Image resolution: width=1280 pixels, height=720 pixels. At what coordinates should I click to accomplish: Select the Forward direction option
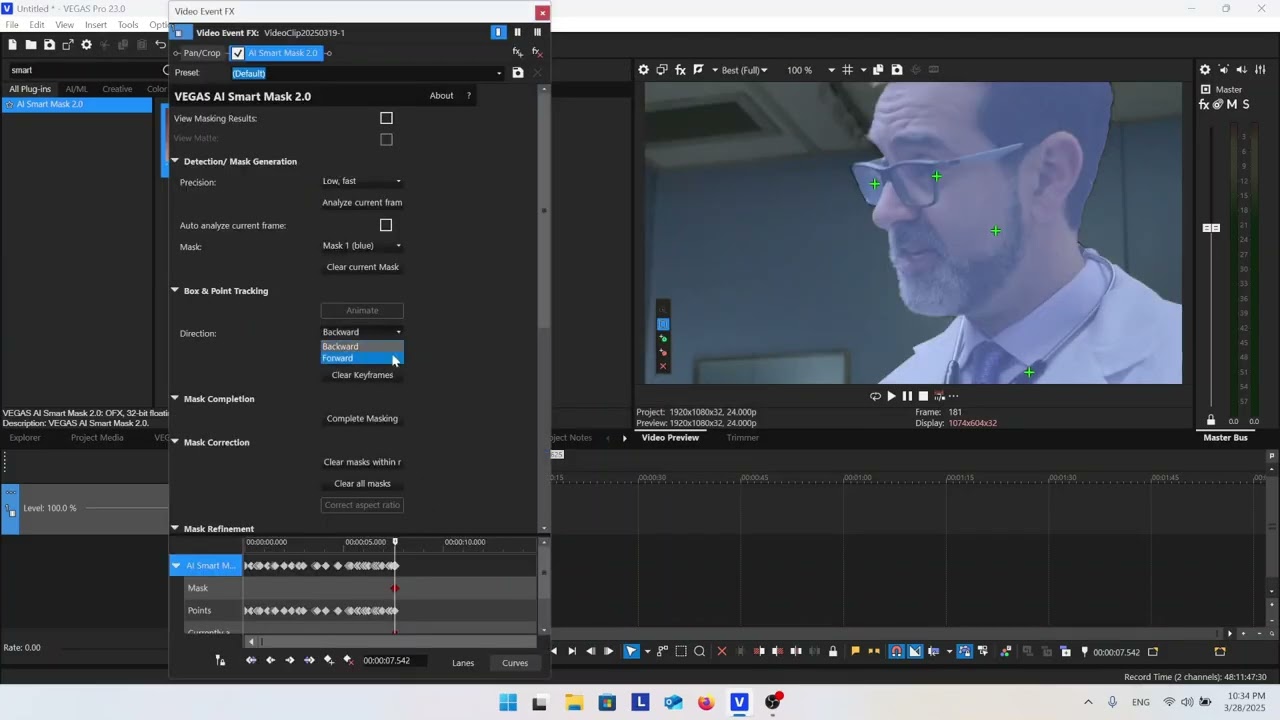click(x=362, y=358)
